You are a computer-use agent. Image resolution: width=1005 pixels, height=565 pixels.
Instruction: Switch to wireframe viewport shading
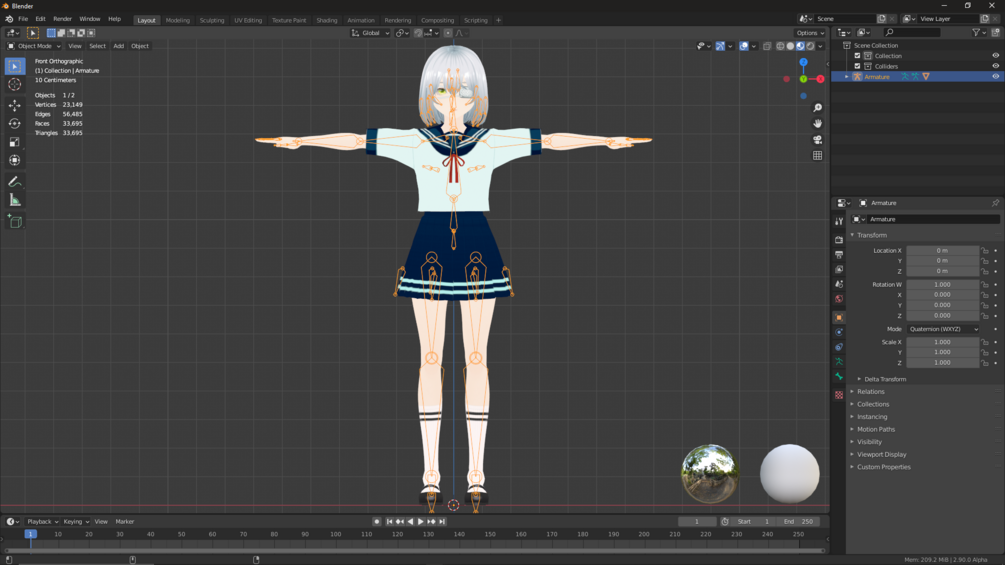(780, 46)
